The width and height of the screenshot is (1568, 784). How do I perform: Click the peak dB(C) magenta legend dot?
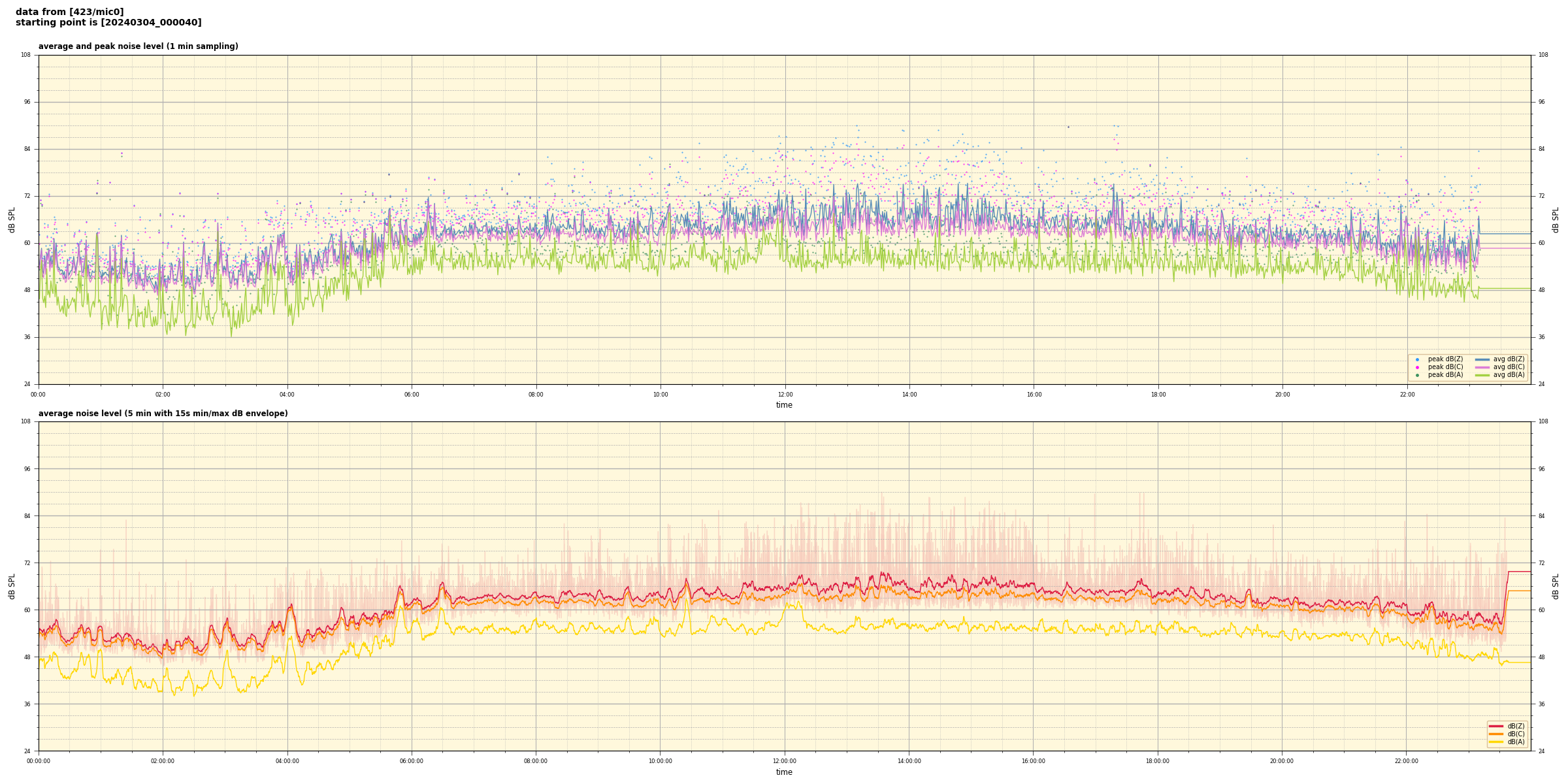coord(1417,367)
